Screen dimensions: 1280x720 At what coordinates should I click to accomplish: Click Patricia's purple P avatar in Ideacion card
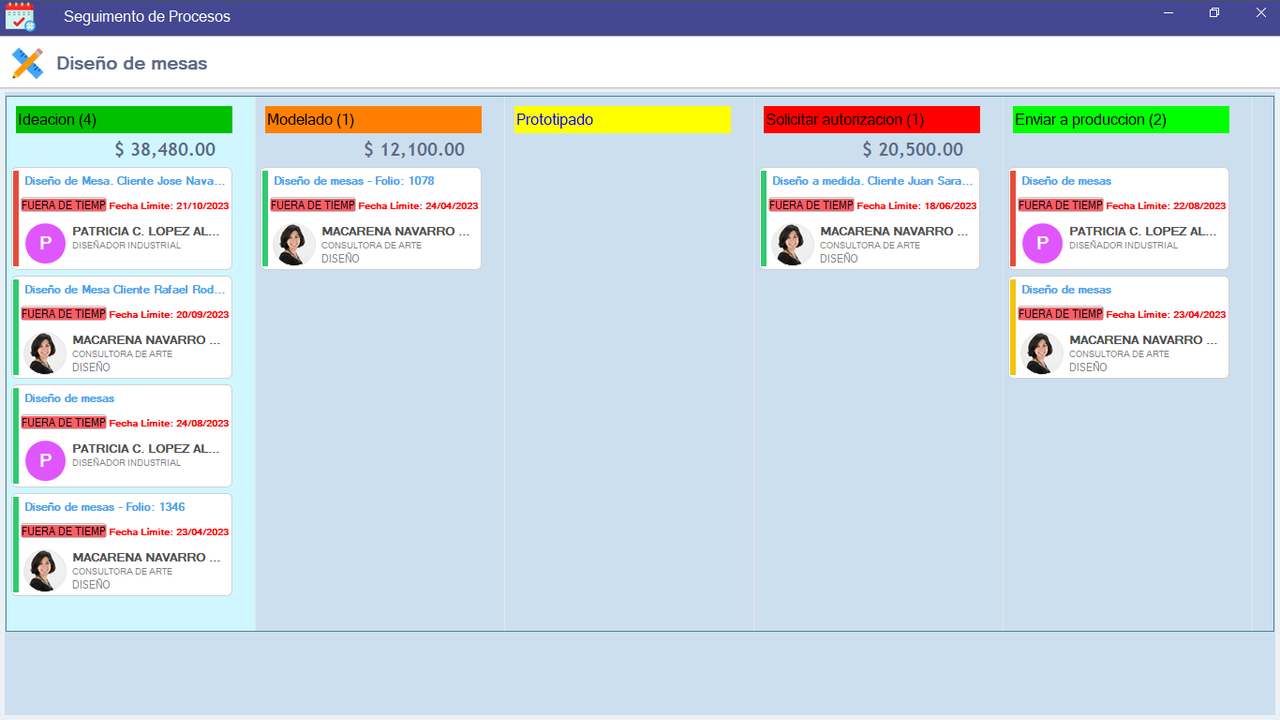click(x=45, y=243)
